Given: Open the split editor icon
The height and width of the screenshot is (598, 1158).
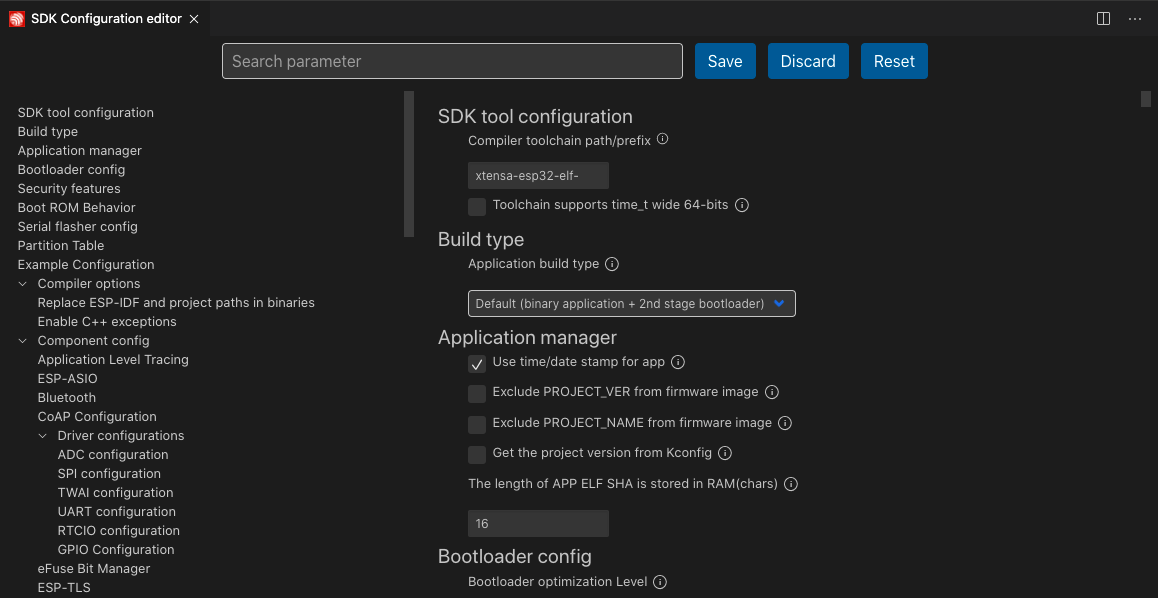Looking at the screenshot, I should (1102, 18).
